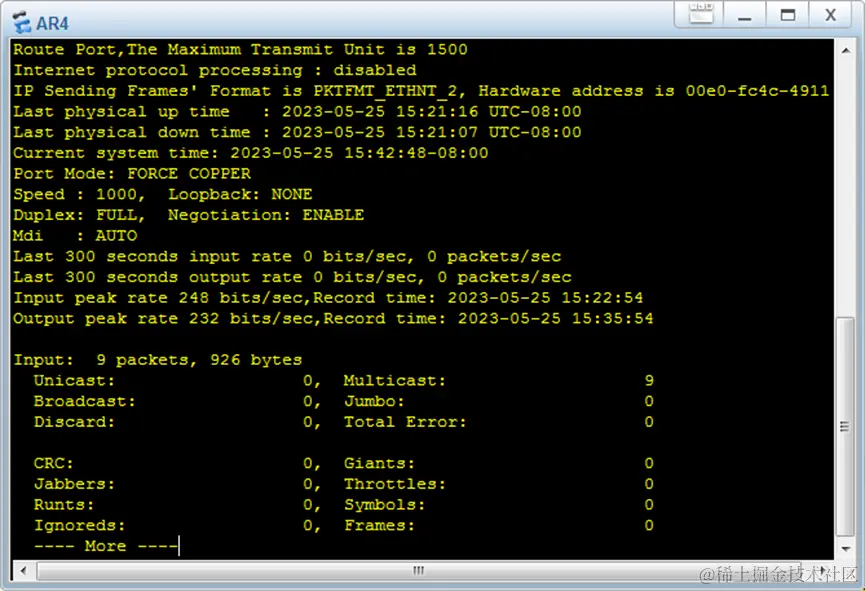
Task: Click the 'Runts:' label
Action: click(x=64, y=505)
